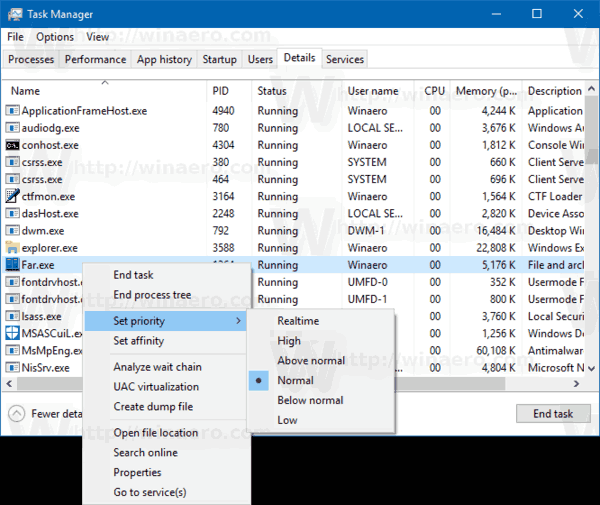Switch to the Users tab

260,59
